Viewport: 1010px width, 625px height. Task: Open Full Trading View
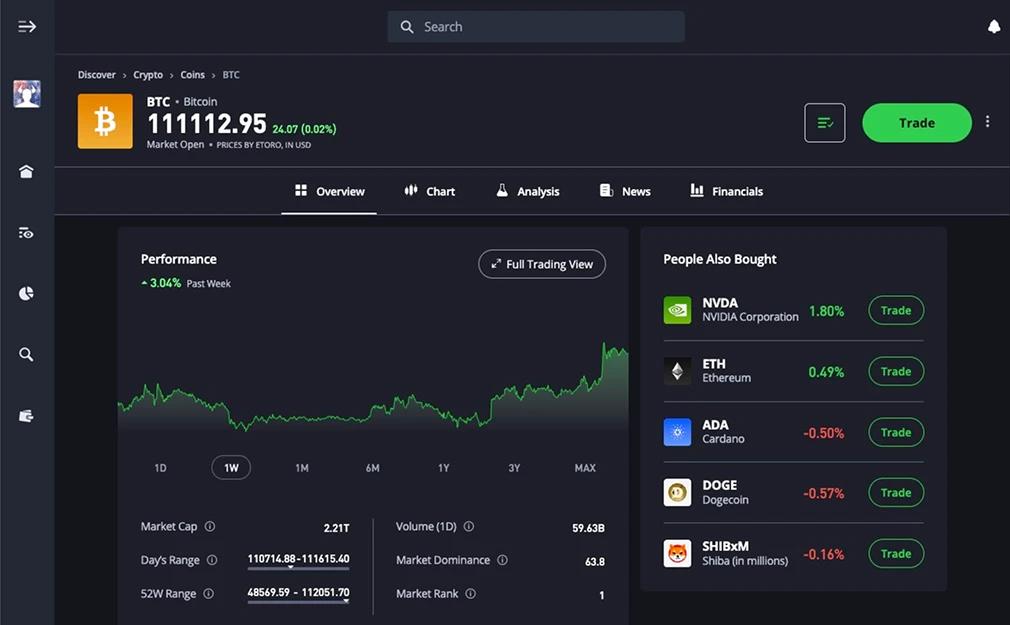point(542,264)
